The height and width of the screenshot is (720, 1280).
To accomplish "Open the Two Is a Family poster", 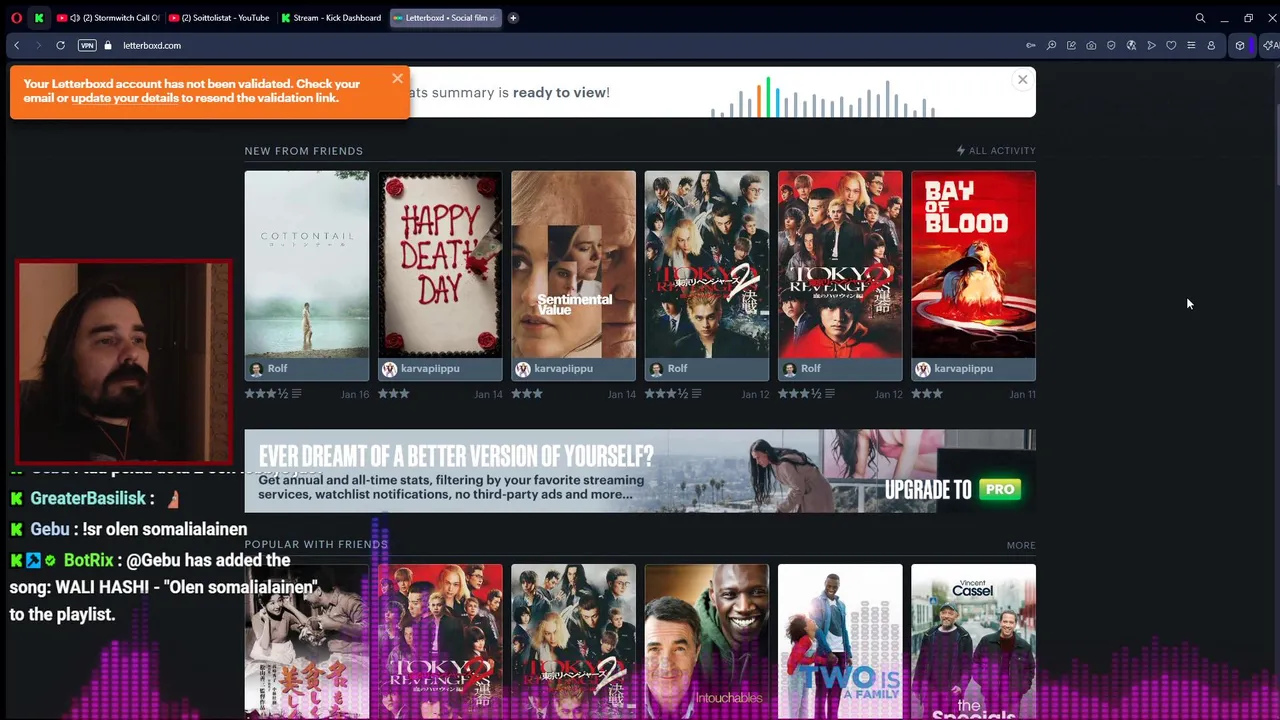I will [x=840, y=641].
